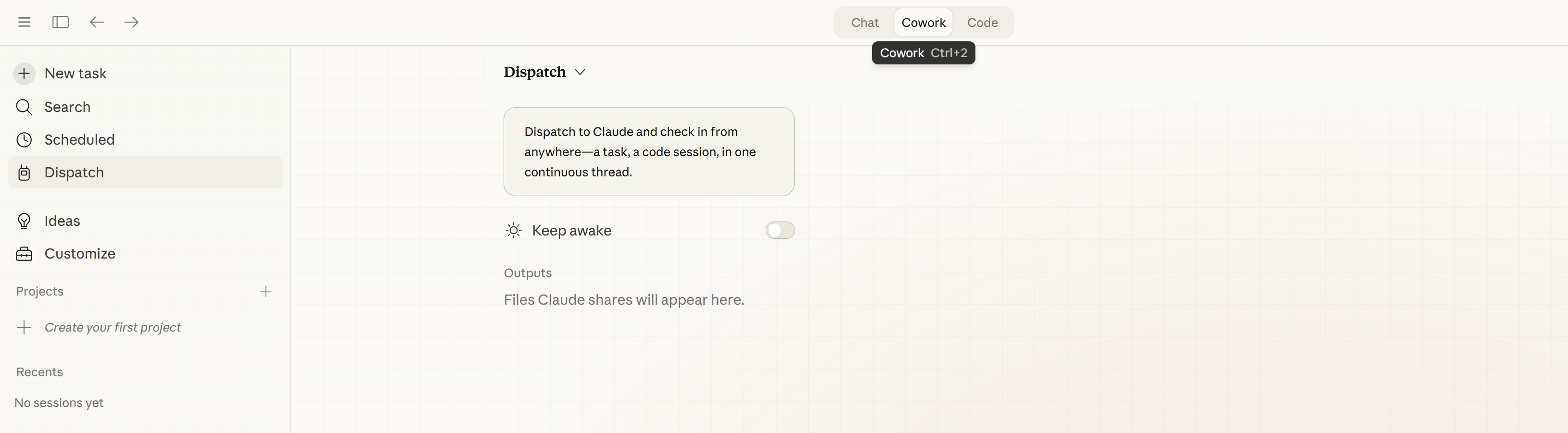Viewport: 1568px width, 433px height.
Task: Go forward with the right arrow
Action: coord(131,23)
